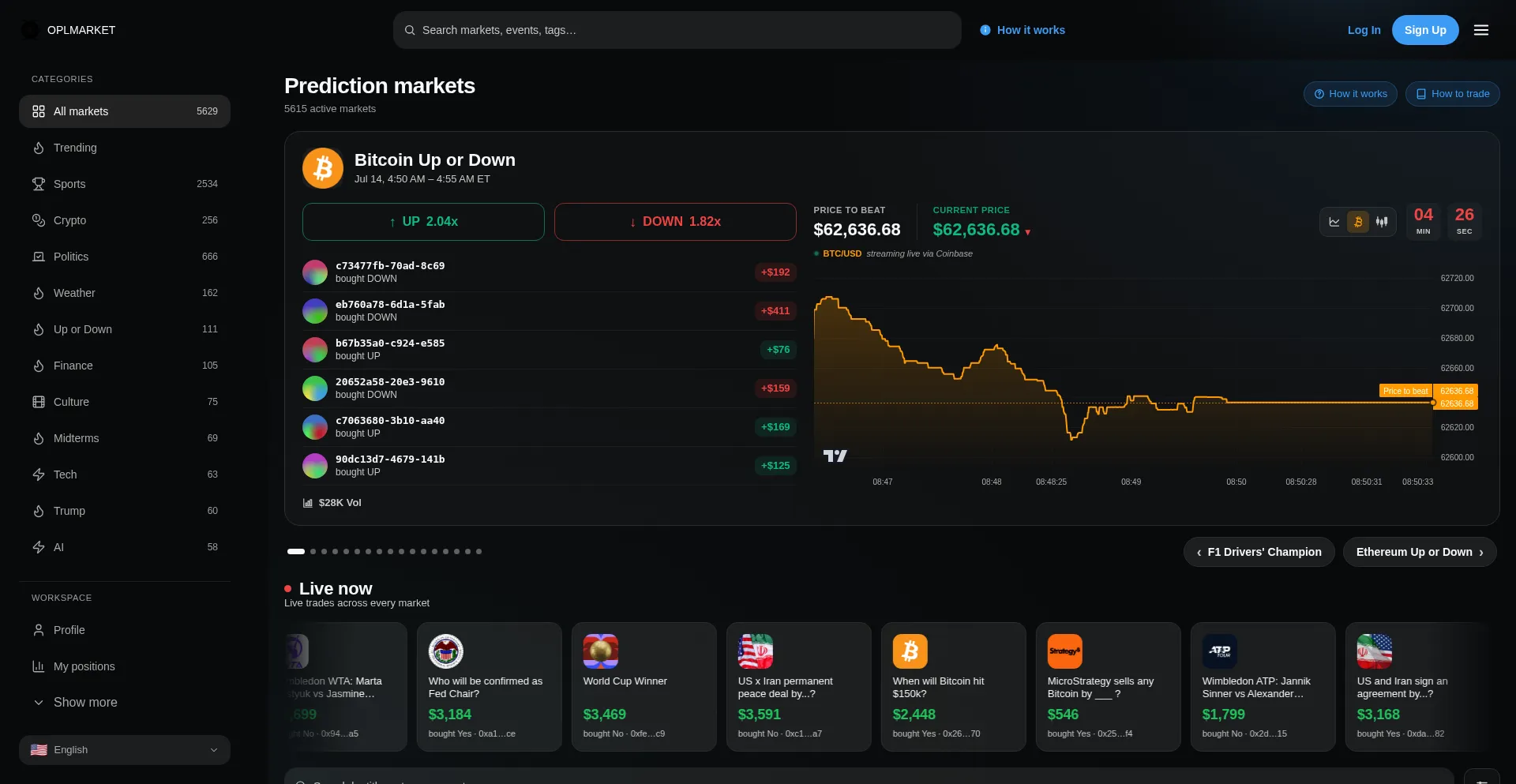Select the first carousel indicator
Image resolution: width=1516 pixels, height=784 pixels.
[x=296, y=552]
